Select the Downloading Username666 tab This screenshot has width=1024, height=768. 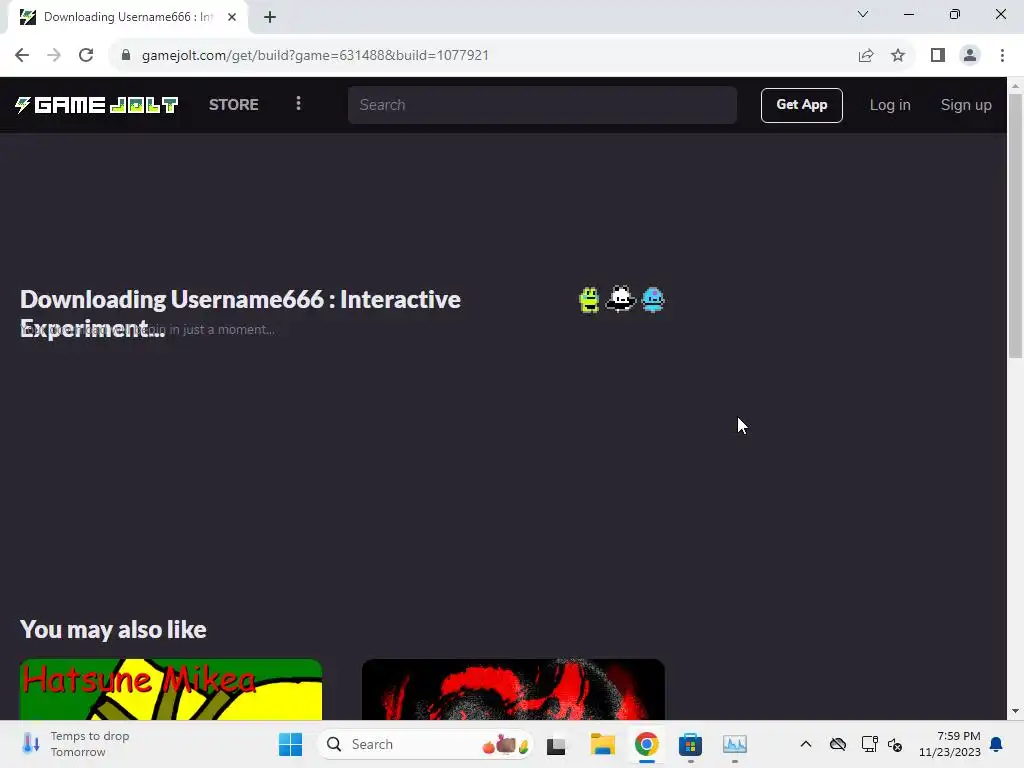[127, 17]
